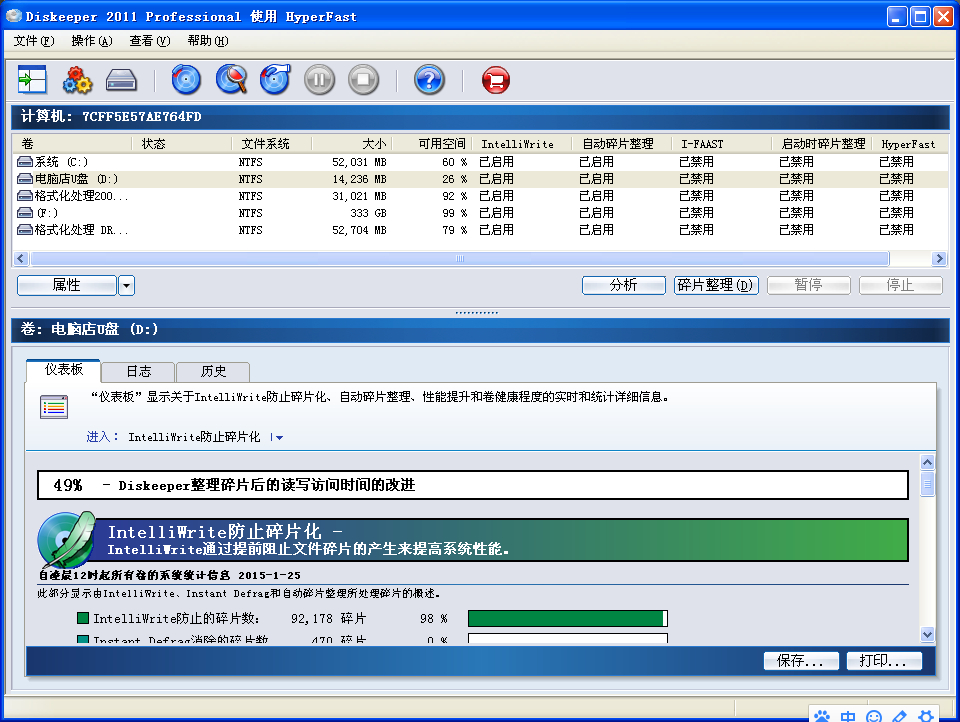Viewport: 960px width, 722px height.
Task: Switch to the 仪表板 tab
Action: point(64,370)
